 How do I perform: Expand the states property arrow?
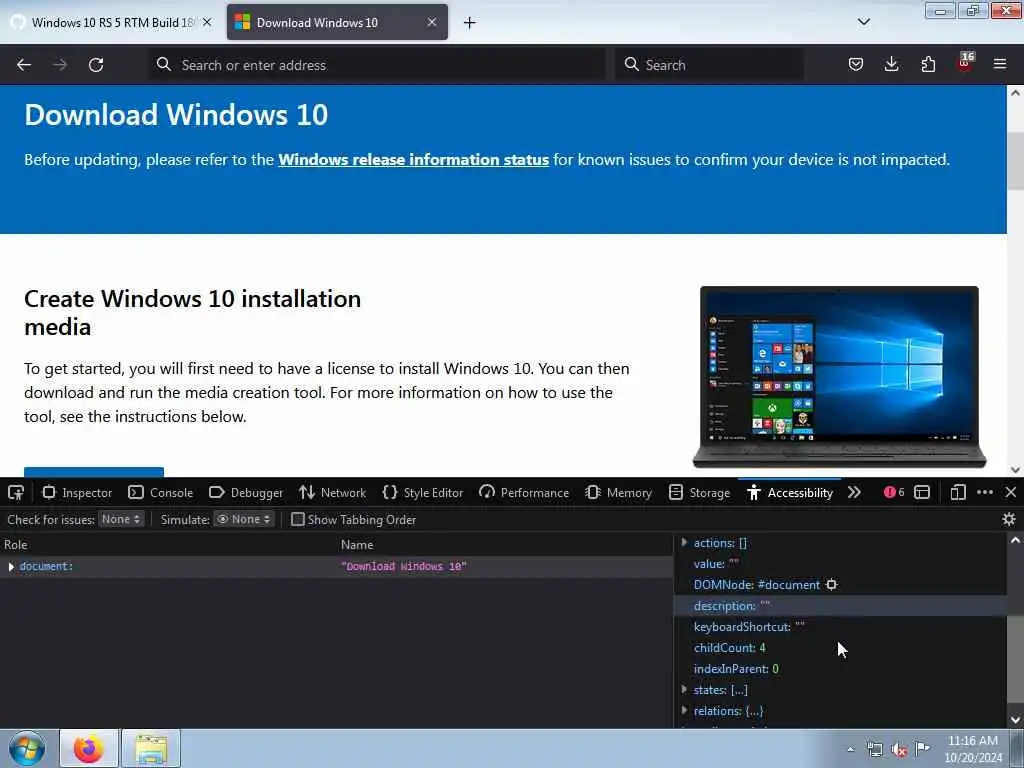point(684,690)
